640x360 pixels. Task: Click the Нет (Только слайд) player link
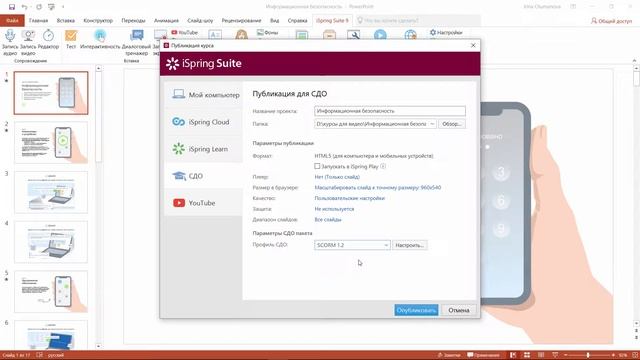click(337, 177)
